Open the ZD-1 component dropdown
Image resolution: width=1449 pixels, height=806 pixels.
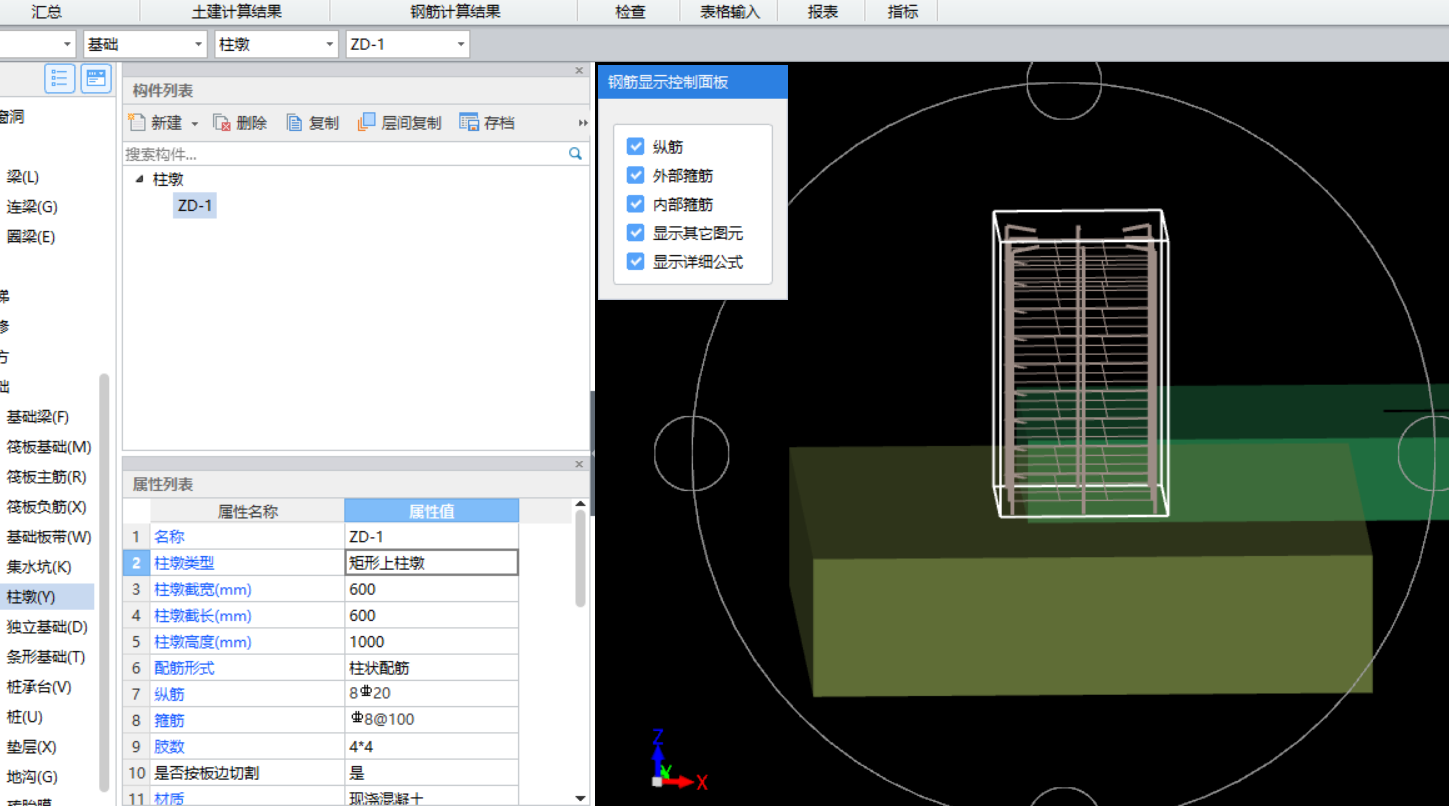tap(407, 44)
